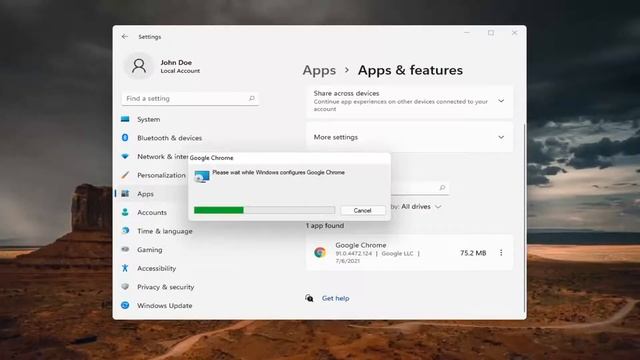Click the Google Chrome dialog title bar

(289, 158)
